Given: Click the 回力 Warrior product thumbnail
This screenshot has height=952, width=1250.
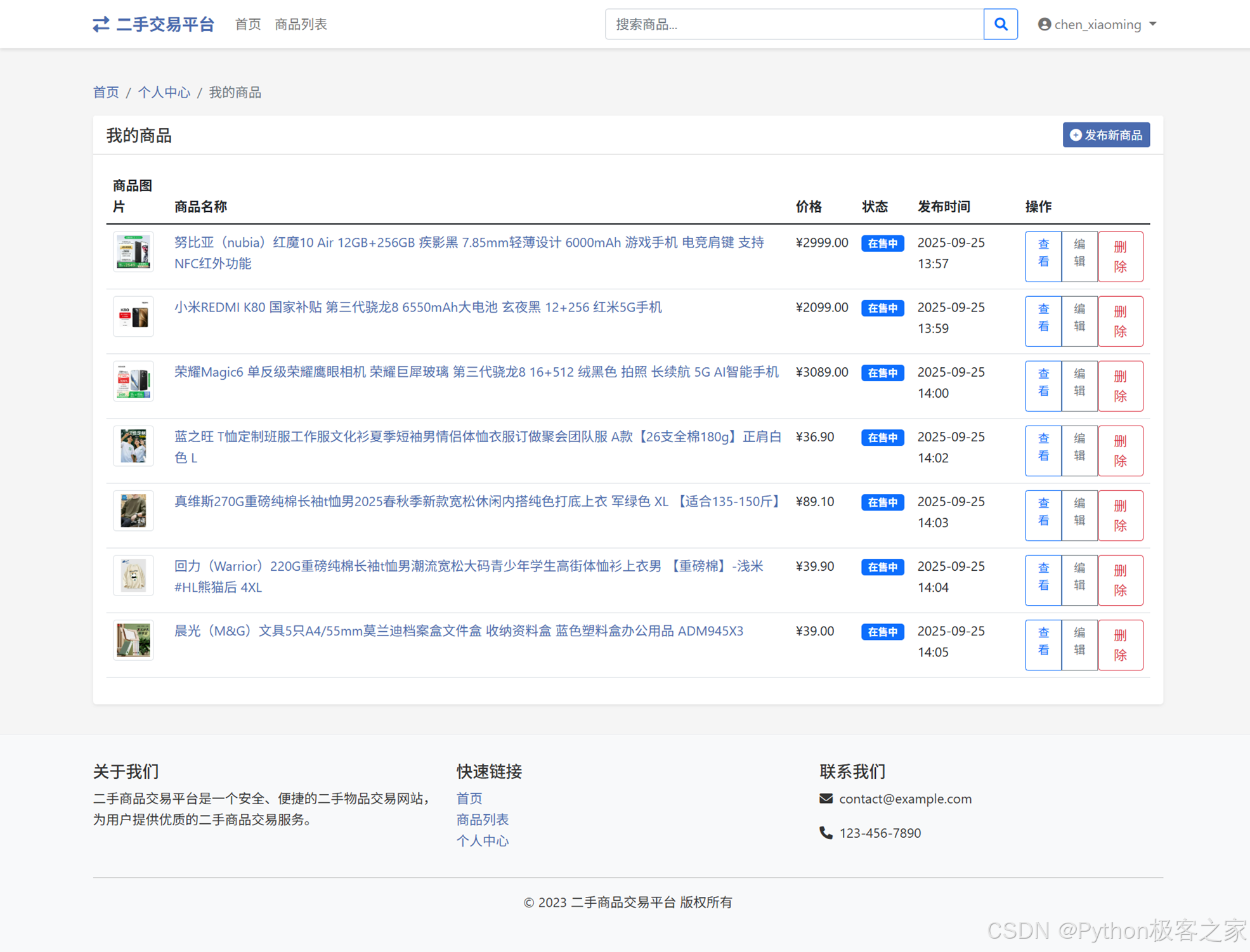Looking at the screenshot, I should pyautogui.click(x=133, y=575).
